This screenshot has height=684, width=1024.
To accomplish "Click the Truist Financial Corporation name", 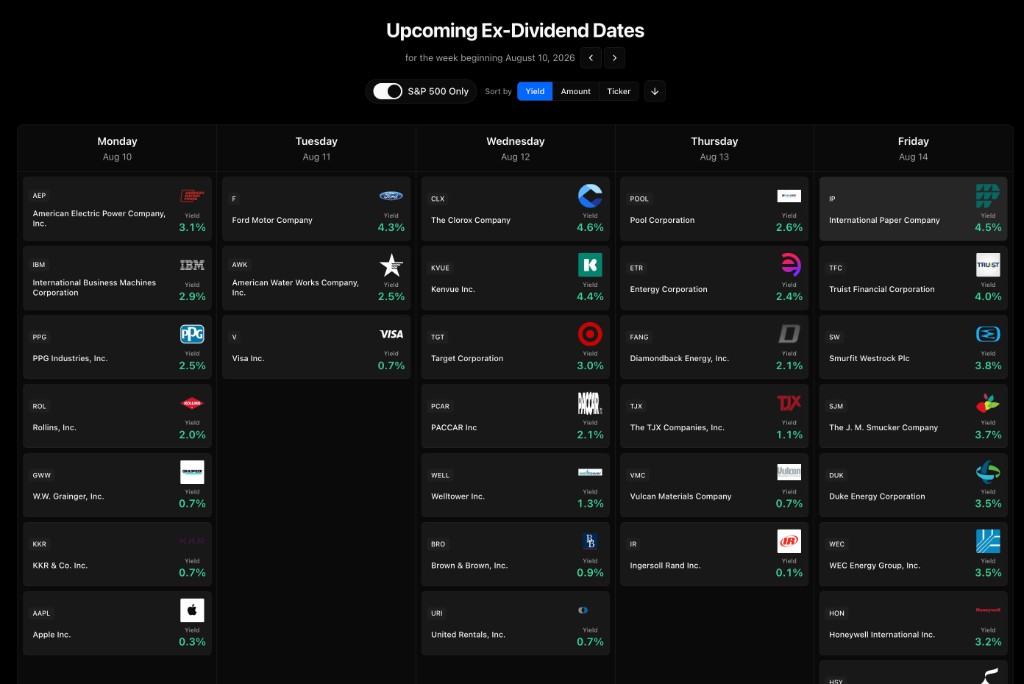I will (x=882, y=289).
